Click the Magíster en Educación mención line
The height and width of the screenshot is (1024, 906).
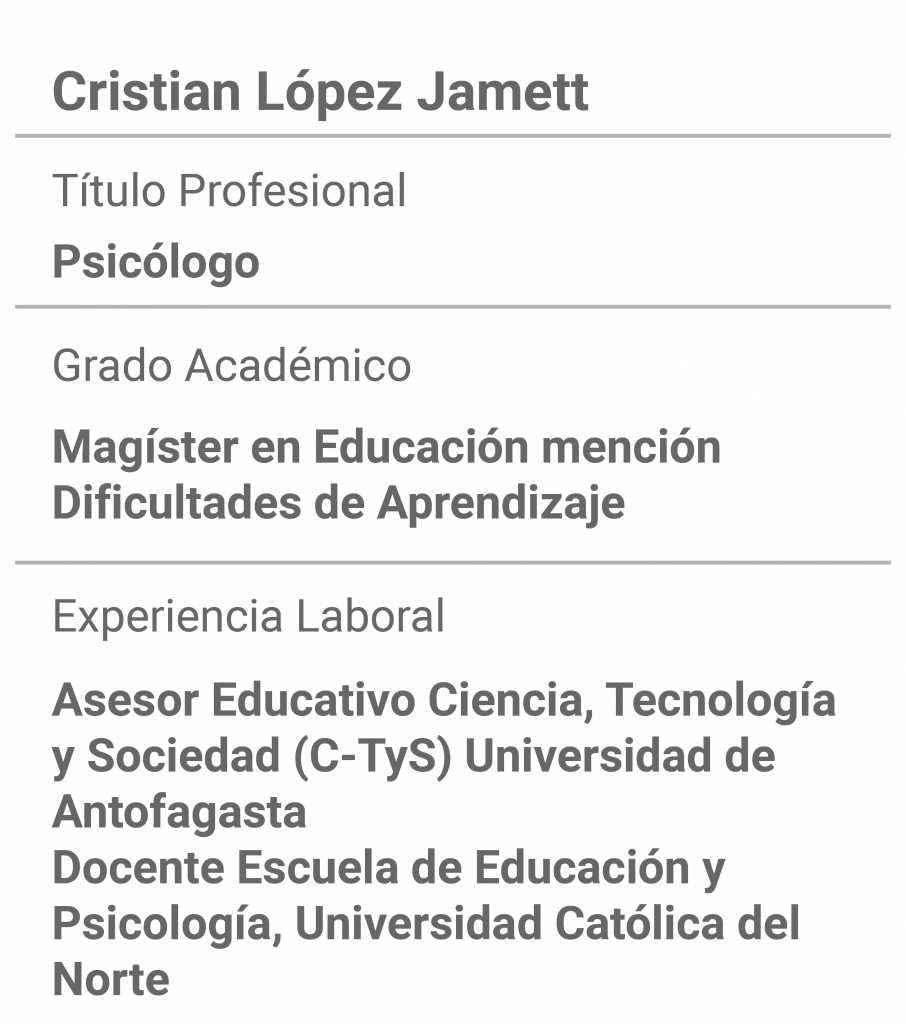point(387,447)
